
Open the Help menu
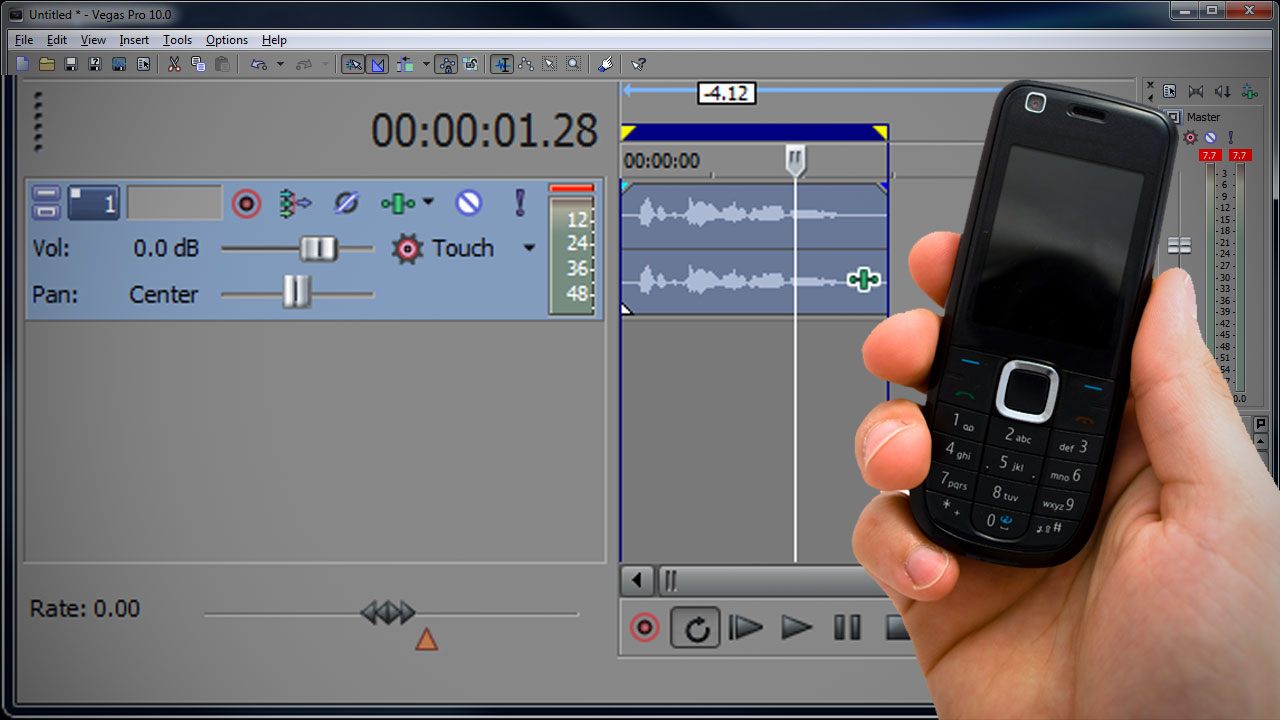274,40
